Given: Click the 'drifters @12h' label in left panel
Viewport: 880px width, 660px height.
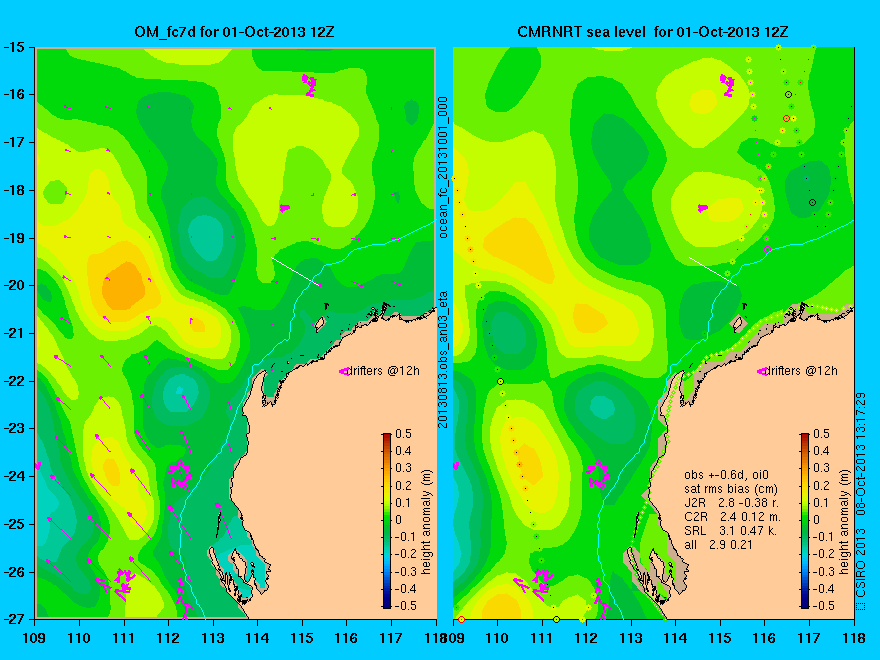Looking at the screenshot, I should point(383,371).
